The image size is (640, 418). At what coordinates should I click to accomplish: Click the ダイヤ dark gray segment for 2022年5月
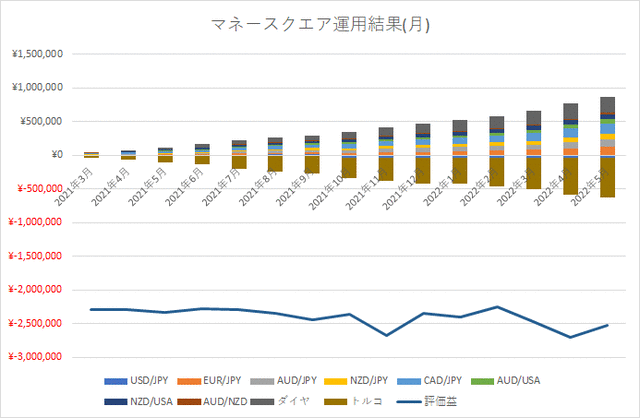pyautogui.click(x=607, y=105)
